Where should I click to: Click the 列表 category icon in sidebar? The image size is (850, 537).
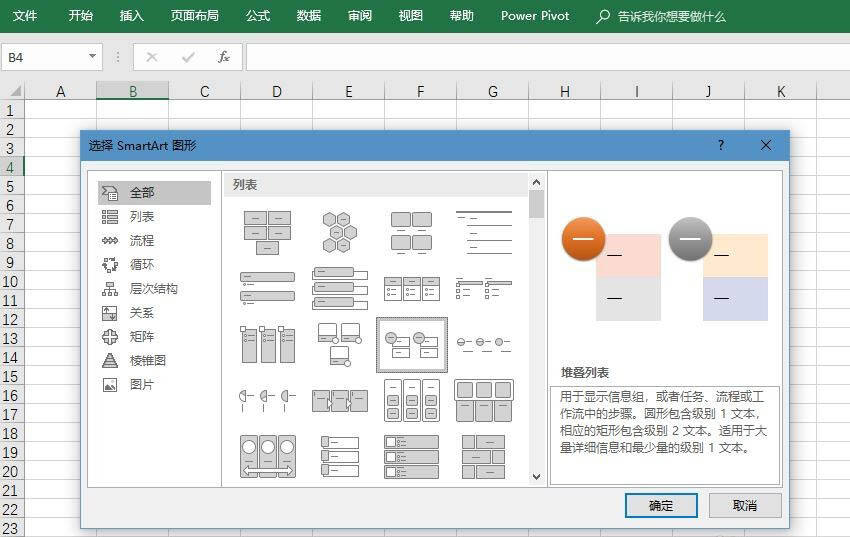tap(110, 217)
